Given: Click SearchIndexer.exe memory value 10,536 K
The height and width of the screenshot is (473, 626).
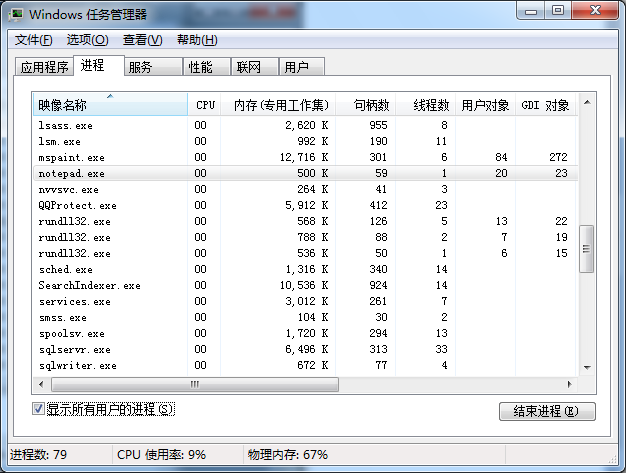Looking at the screenshot, I should tap(304, 285).
